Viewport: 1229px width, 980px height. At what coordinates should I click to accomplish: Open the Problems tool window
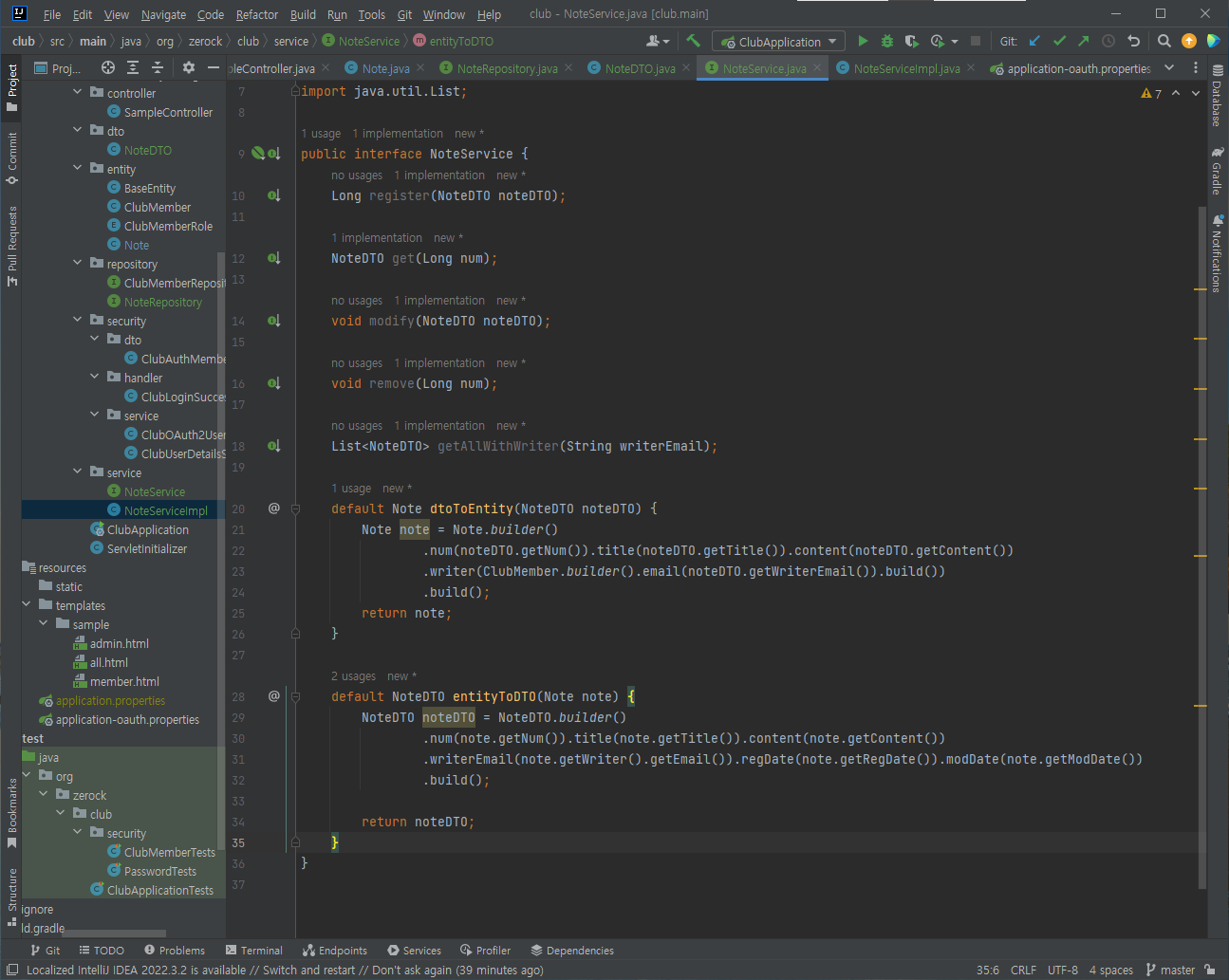(175, 950)
